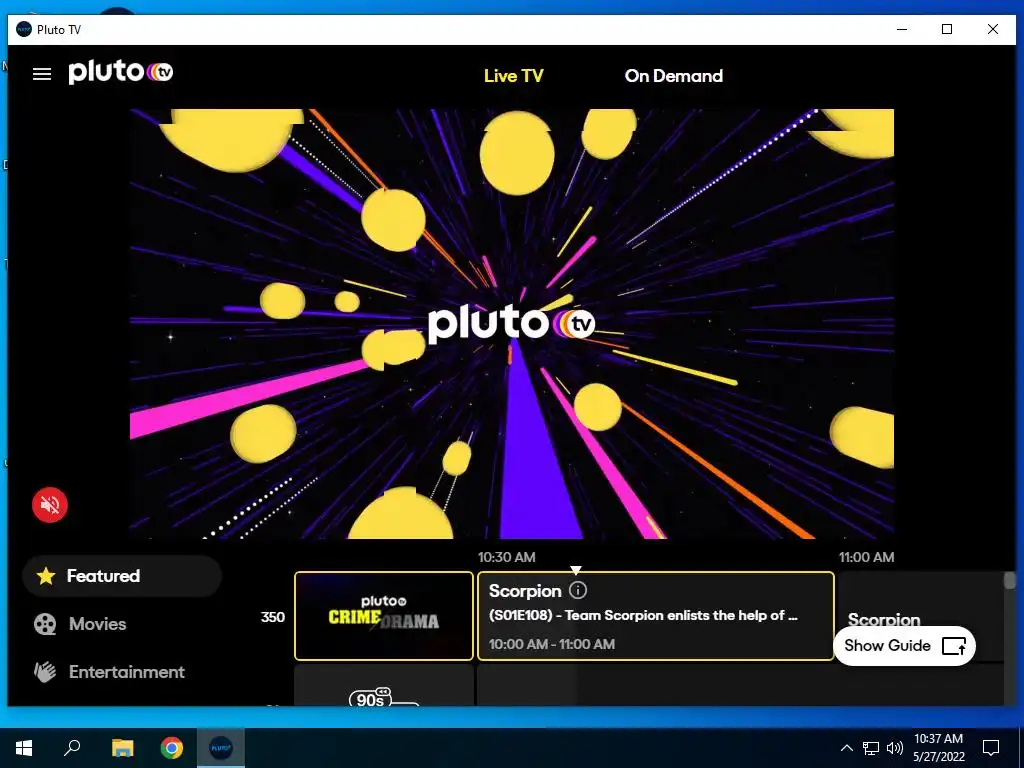The image size is (1024, 768).
Task: Click the guide scrollbar handle
Action: pyautogui.click(x=1010, y=580)
